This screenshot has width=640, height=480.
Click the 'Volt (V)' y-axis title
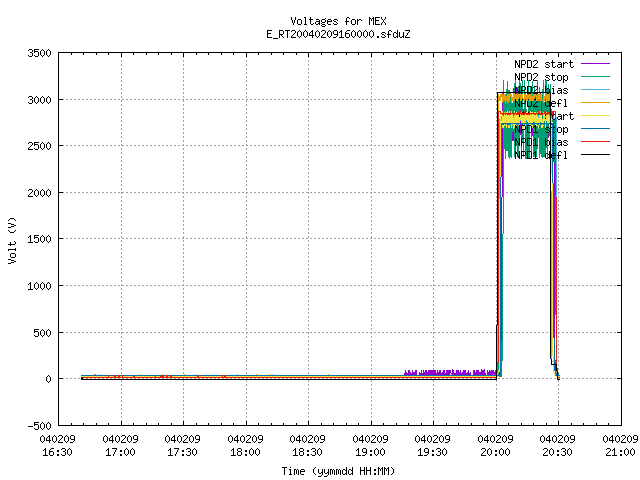pos(12,240)
